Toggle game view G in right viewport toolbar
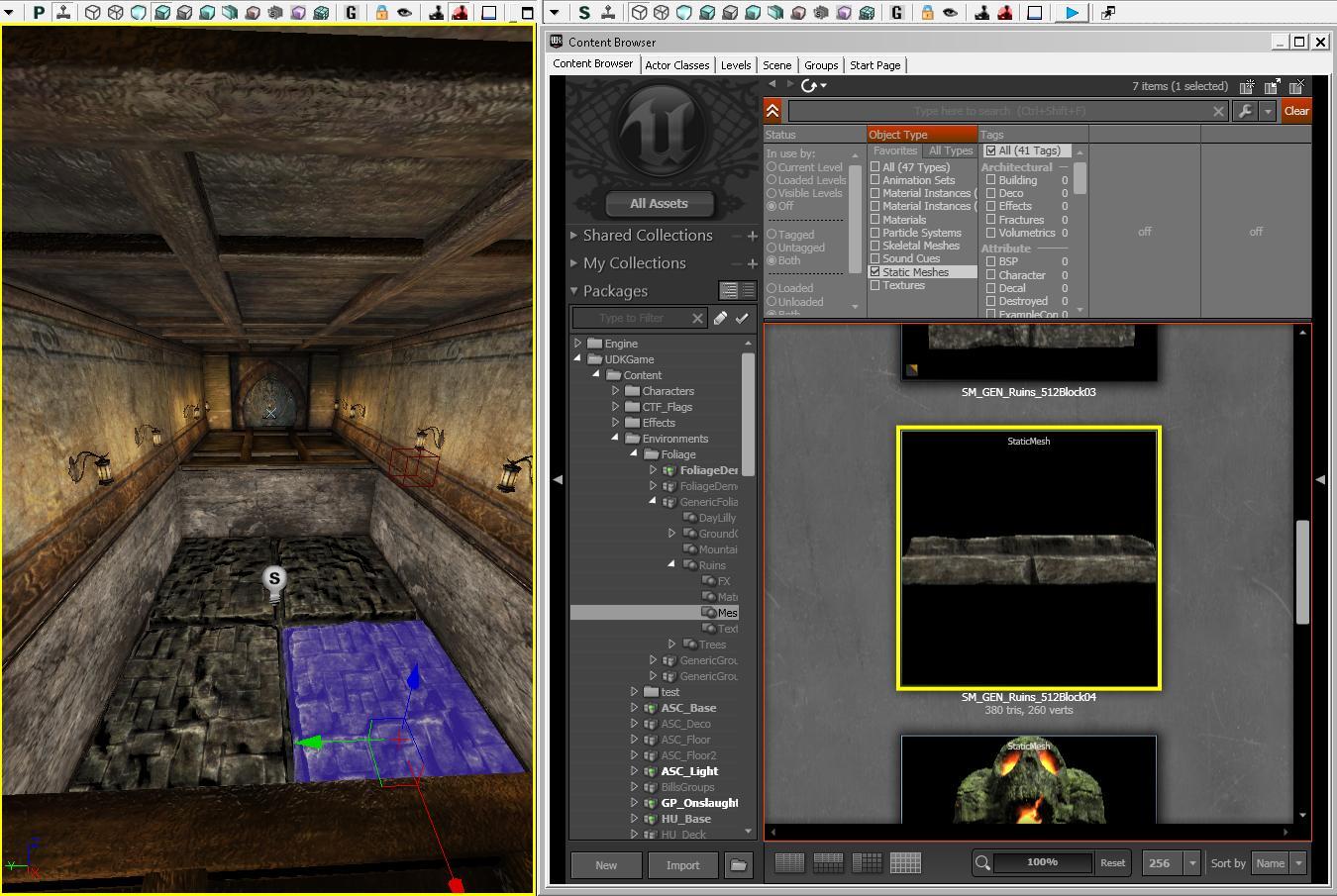The image size is (1337, 896). point(896,13)
